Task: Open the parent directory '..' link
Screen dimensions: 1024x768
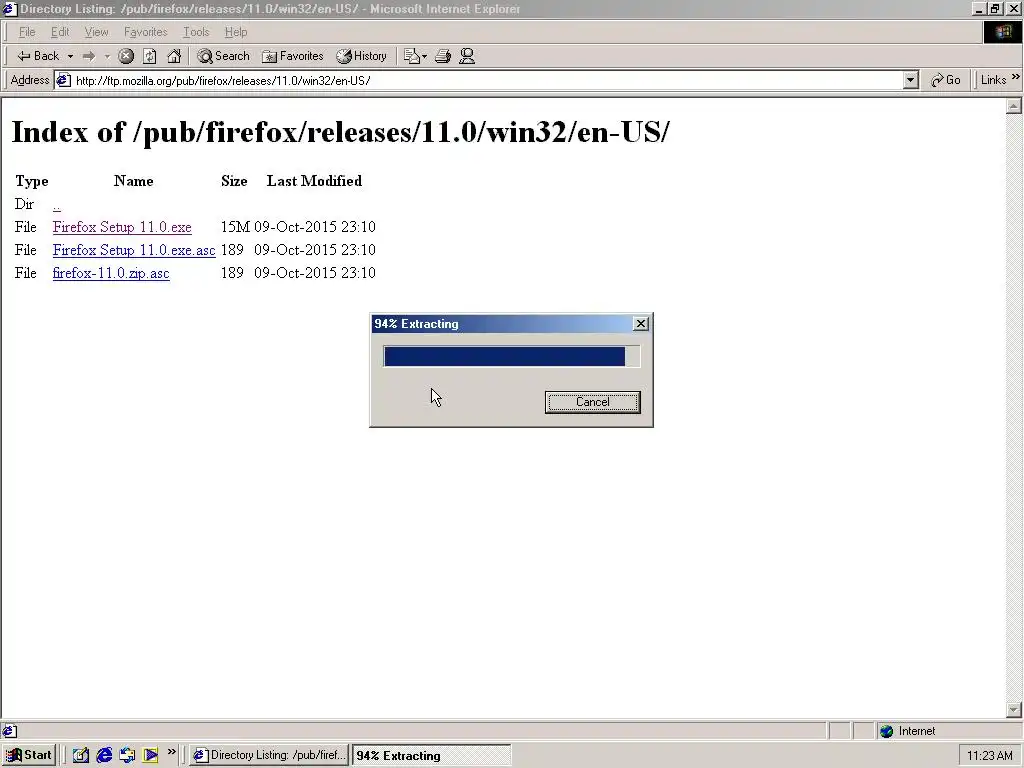Action: [x=57, y=204]
